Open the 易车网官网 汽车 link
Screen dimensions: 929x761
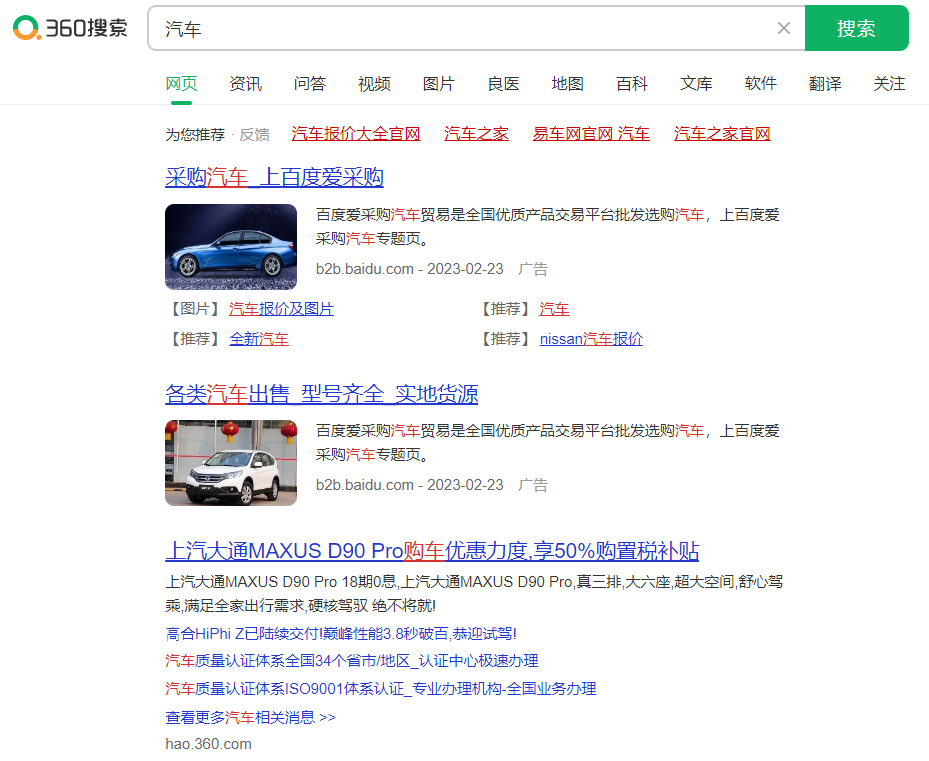tap(591, 133)
